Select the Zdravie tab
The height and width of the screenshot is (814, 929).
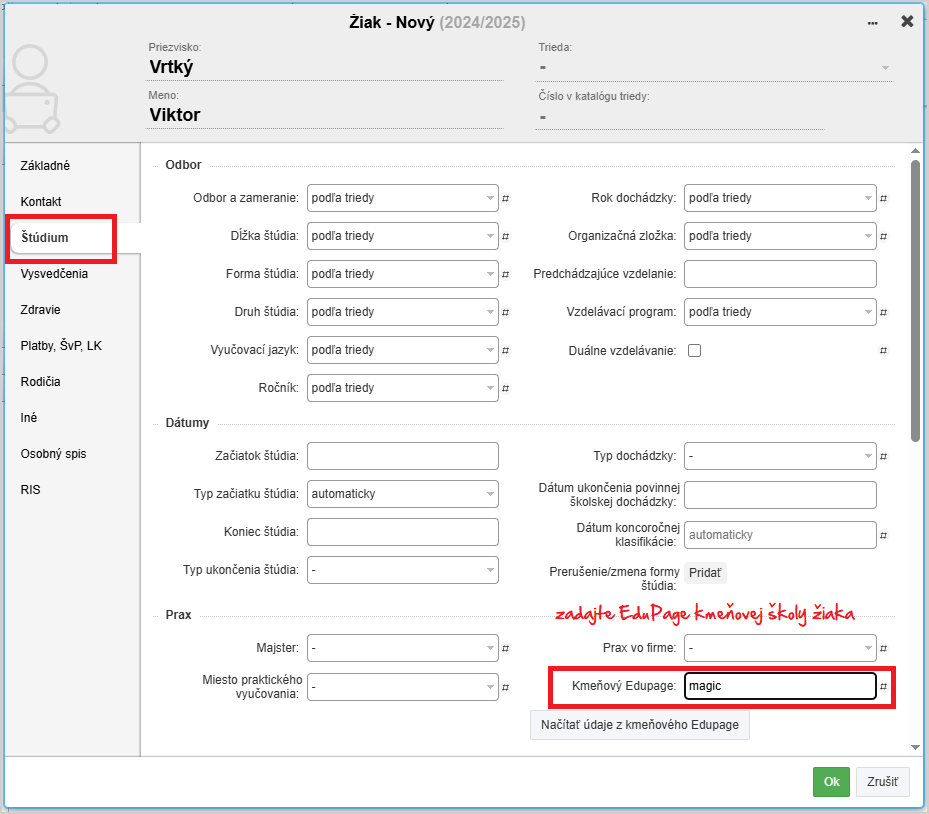point(41,310)
